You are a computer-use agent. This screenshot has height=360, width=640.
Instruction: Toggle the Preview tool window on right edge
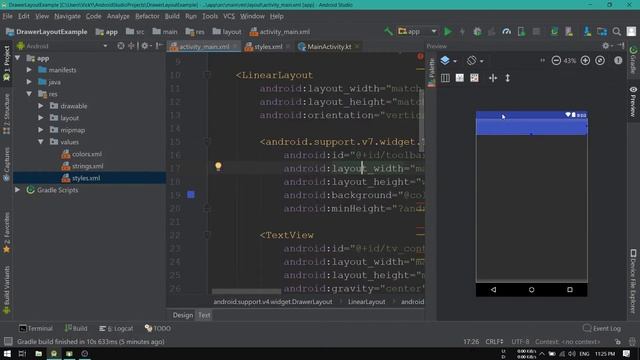tap(633, 102)
